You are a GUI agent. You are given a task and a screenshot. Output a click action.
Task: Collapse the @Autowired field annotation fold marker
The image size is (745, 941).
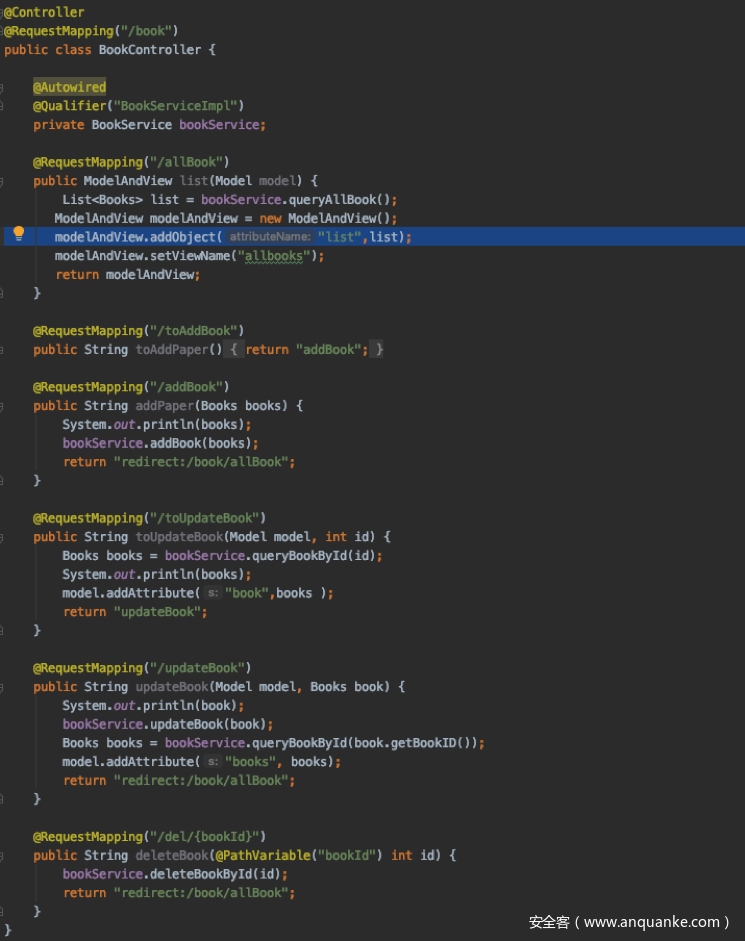tap(3, 88)
